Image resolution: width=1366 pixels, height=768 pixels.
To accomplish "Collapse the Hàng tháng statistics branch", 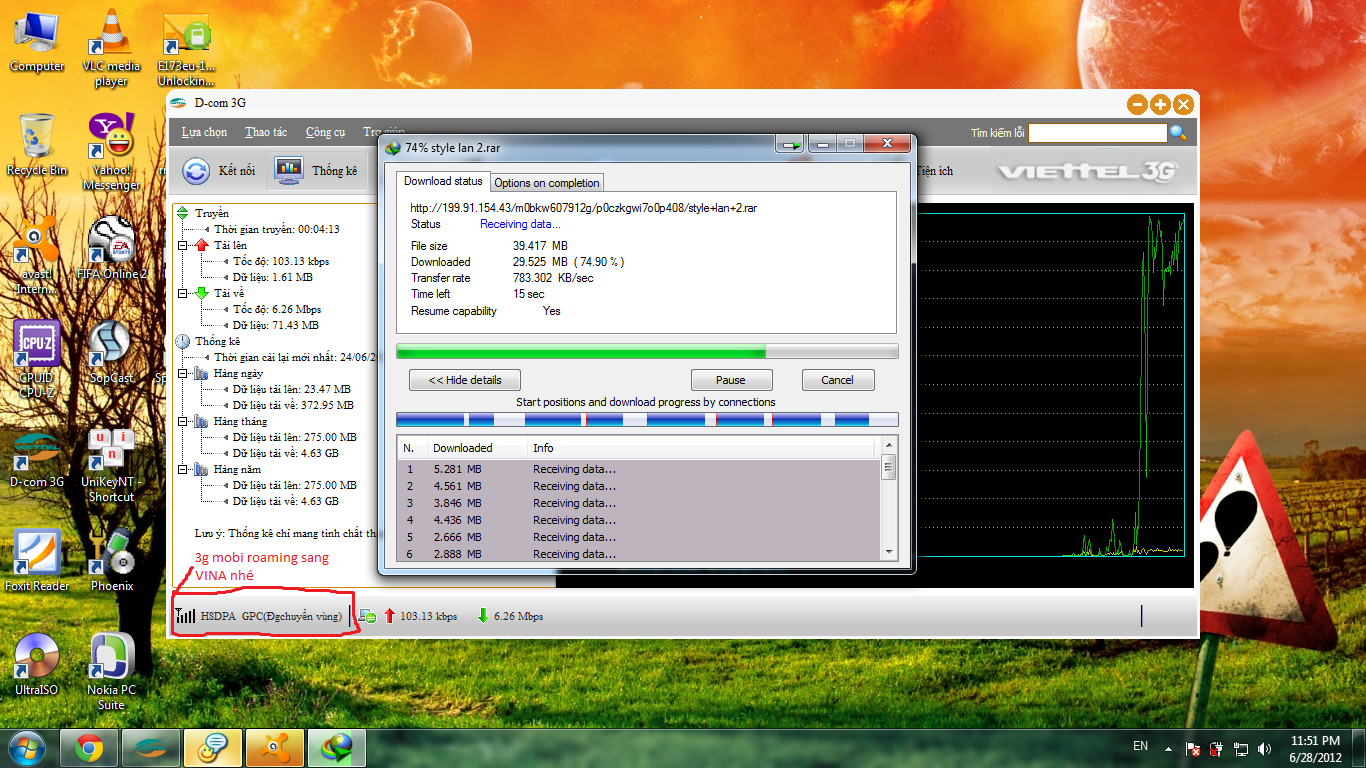I will (182, 421).
